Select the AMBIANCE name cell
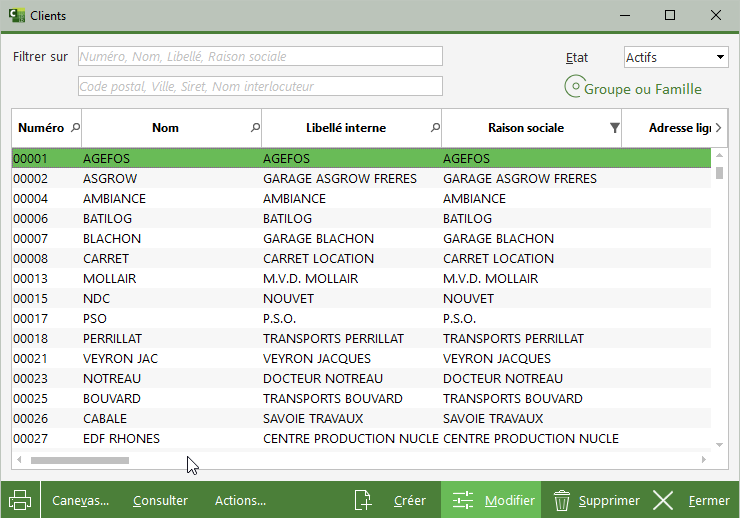This screenshot has width=740, height=518. point(114,199)
